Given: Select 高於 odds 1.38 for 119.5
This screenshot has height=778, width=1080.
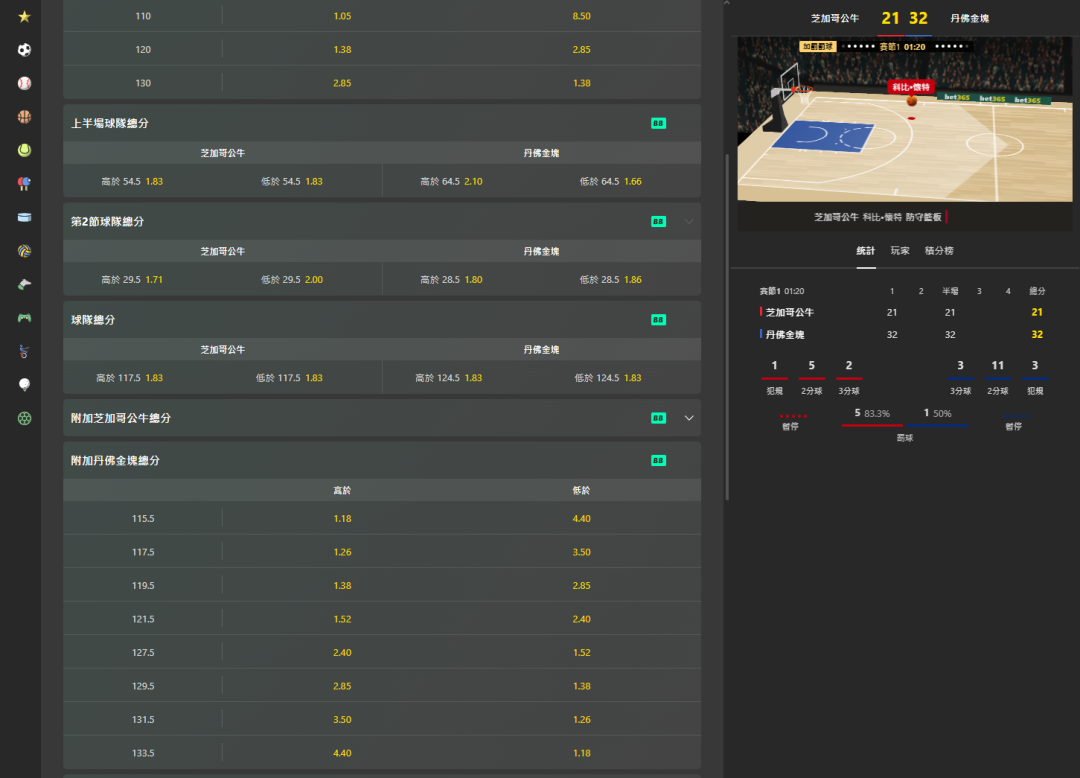Looking at the screenshot, I should (x=342, y=585).
